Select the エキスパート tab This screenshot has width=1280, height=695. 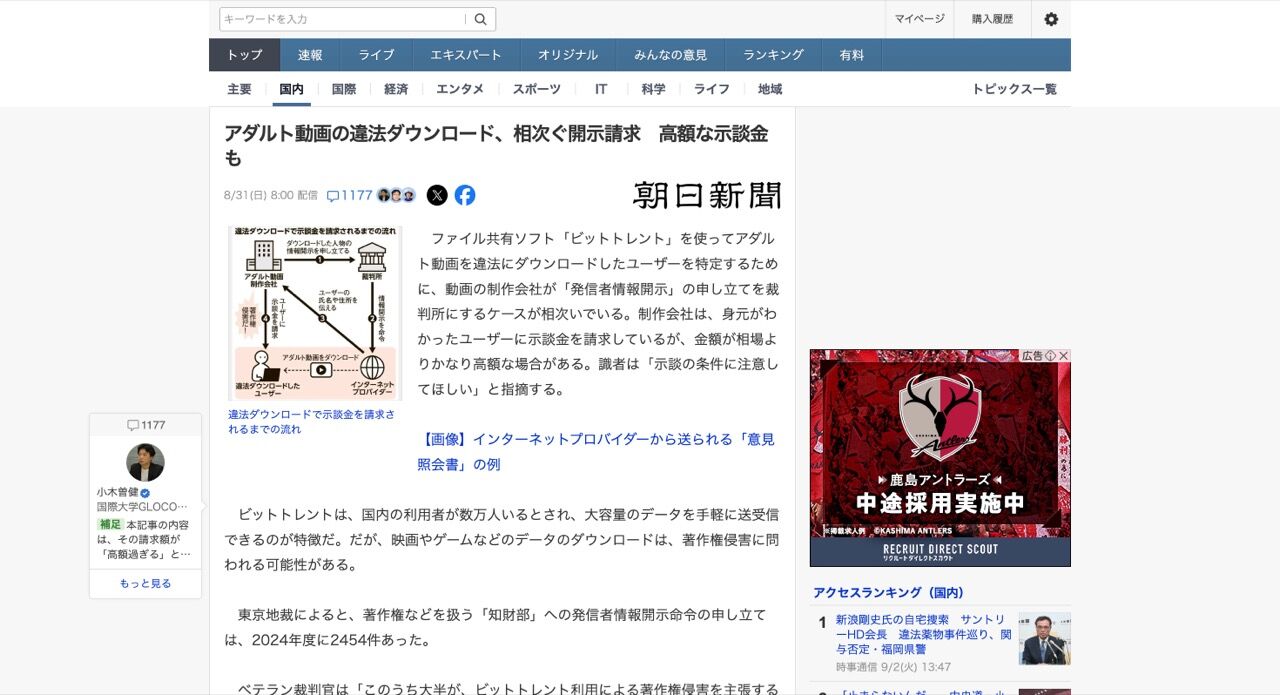(x=466, y=55)
